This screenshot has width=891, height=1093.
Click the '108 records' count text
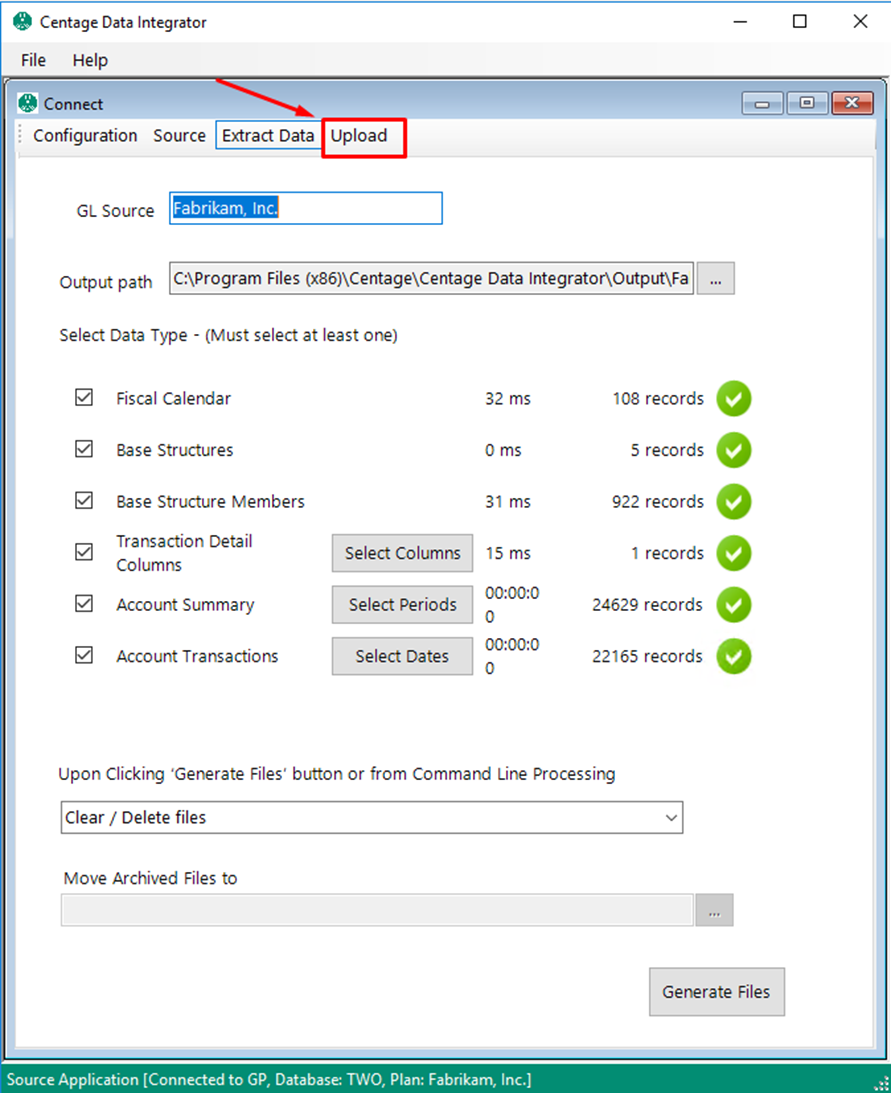(x=658, y=399)
